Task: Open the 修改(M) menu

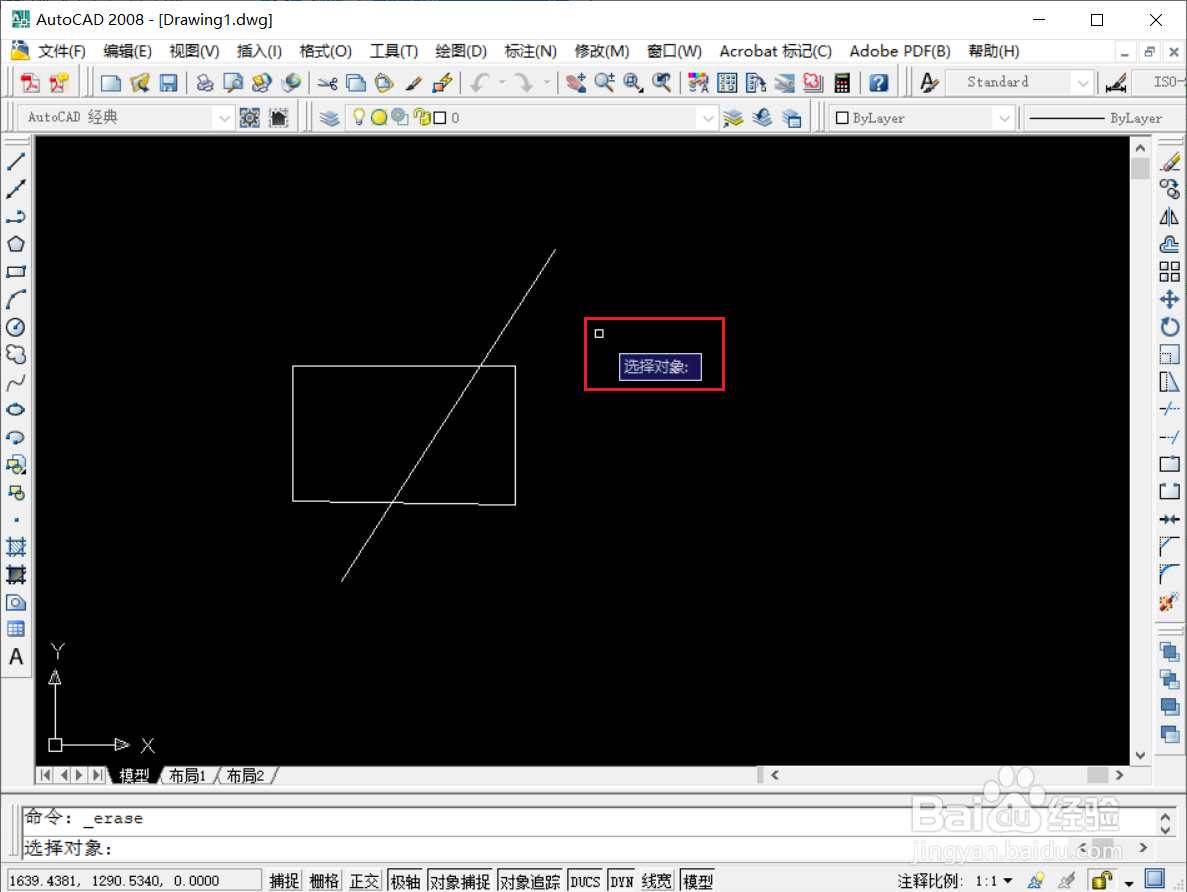Action: click(x=602, y=51)
